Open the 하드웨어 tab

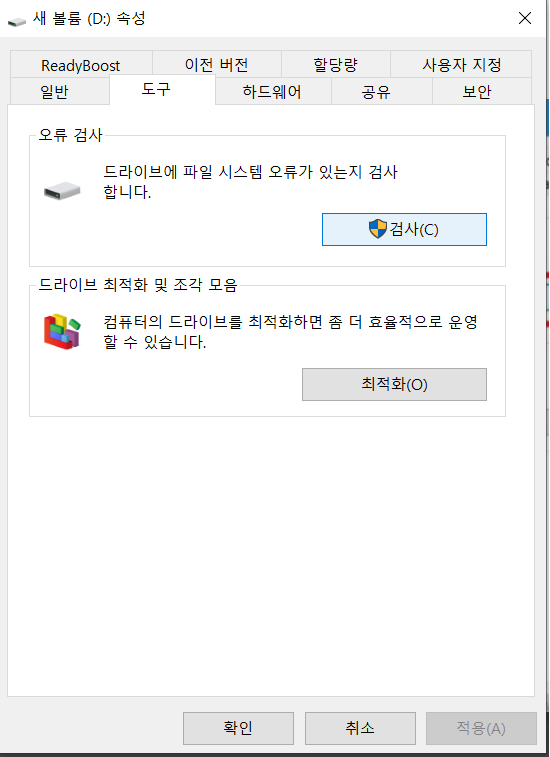point(273,91)
